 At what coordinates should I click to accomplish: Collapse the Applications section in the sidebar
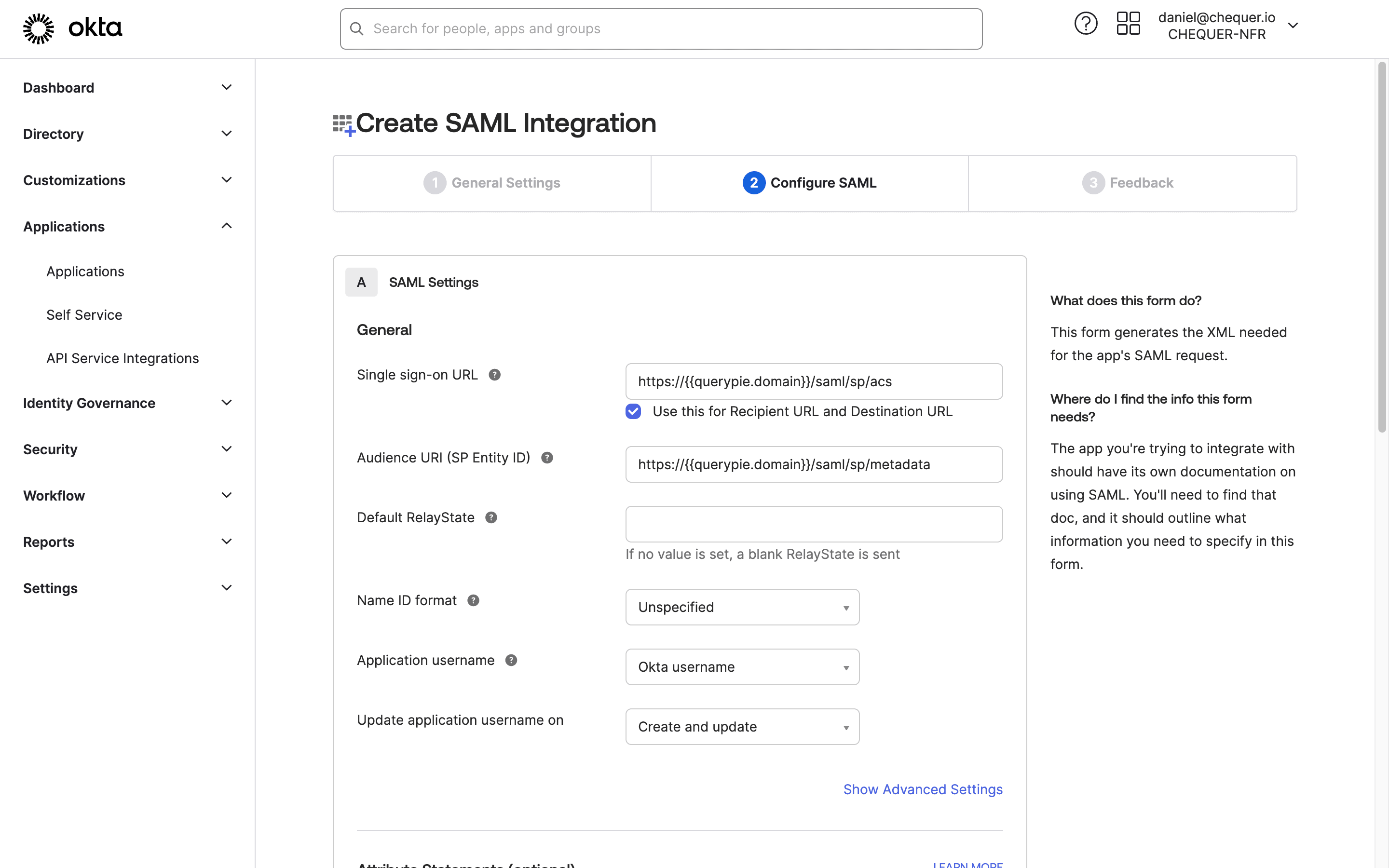tap(226, 226)
